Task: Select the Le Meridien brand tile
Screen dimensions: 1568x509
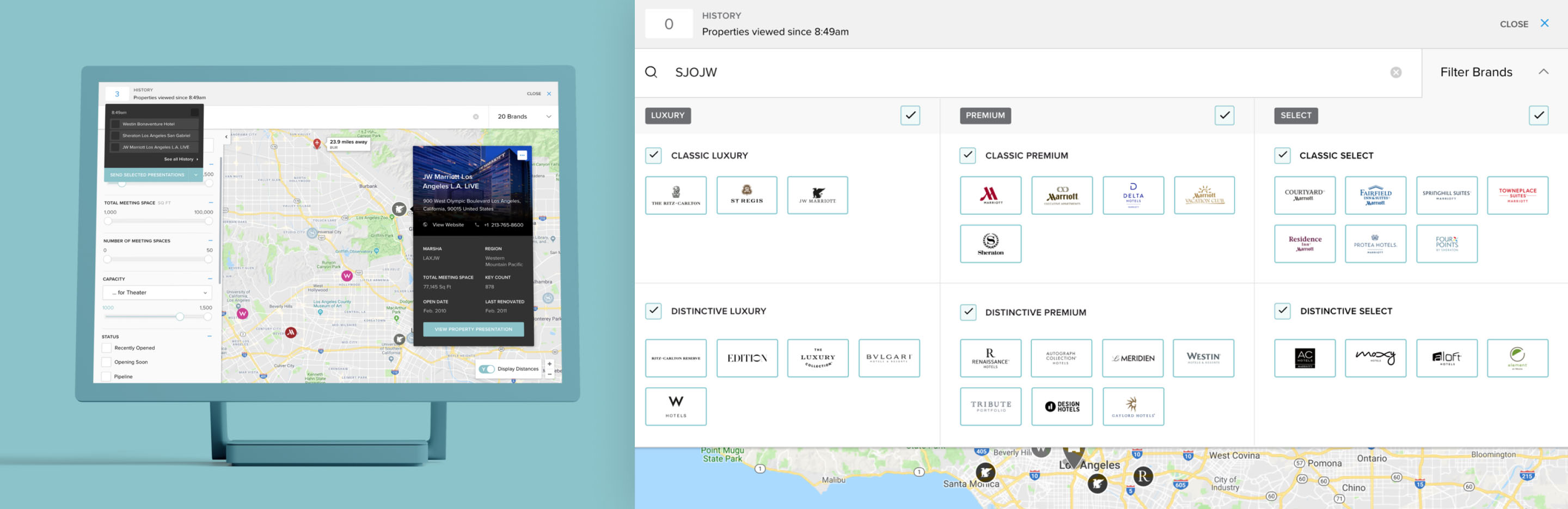Action: (1133, 359)
